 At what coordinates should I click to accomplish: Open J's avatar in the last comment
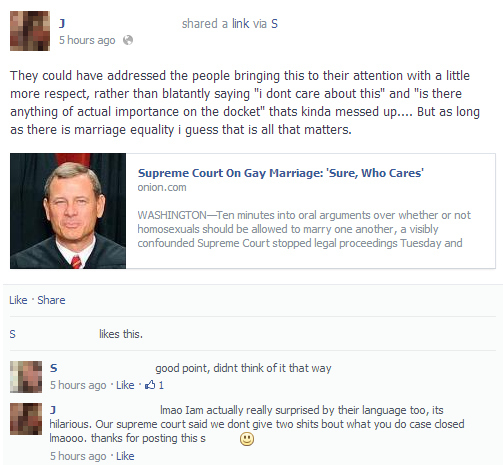pos(26,419)
